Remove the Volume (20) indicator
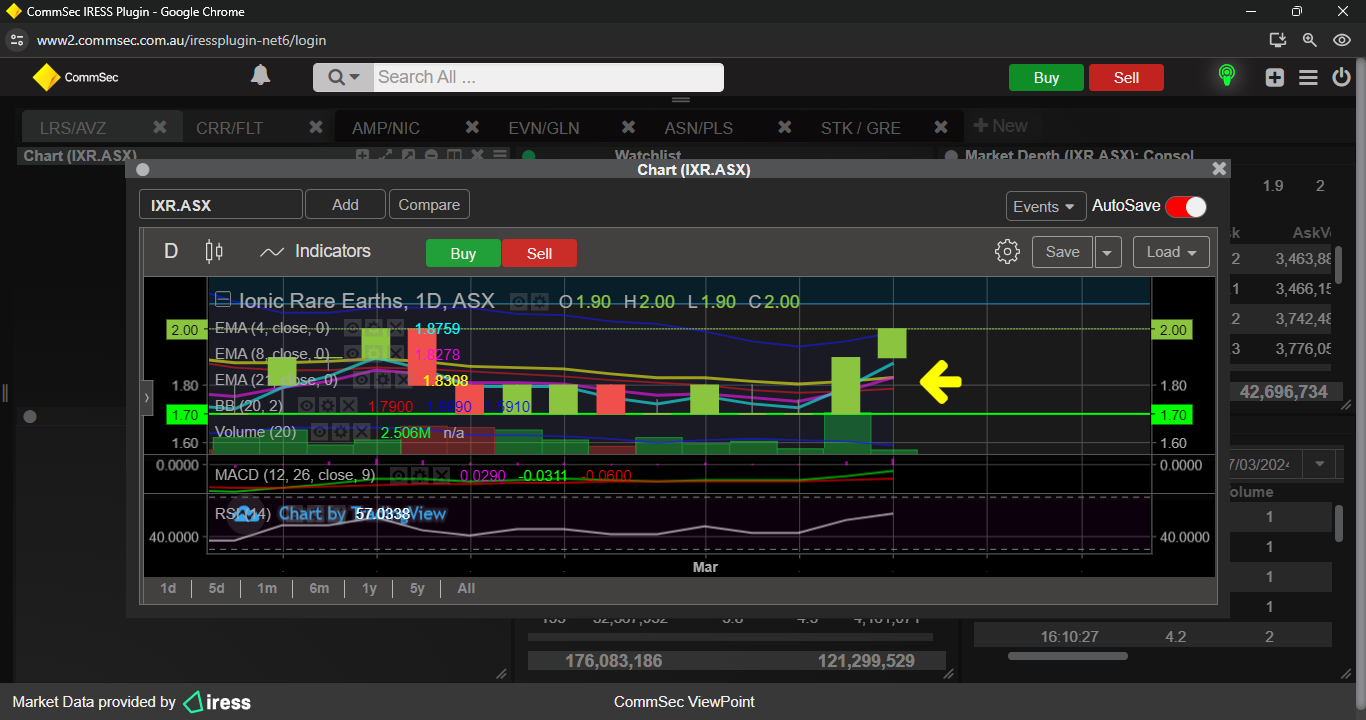This screenshot has height=720, width=1366. pyautogui.click(x=360, y=432)
